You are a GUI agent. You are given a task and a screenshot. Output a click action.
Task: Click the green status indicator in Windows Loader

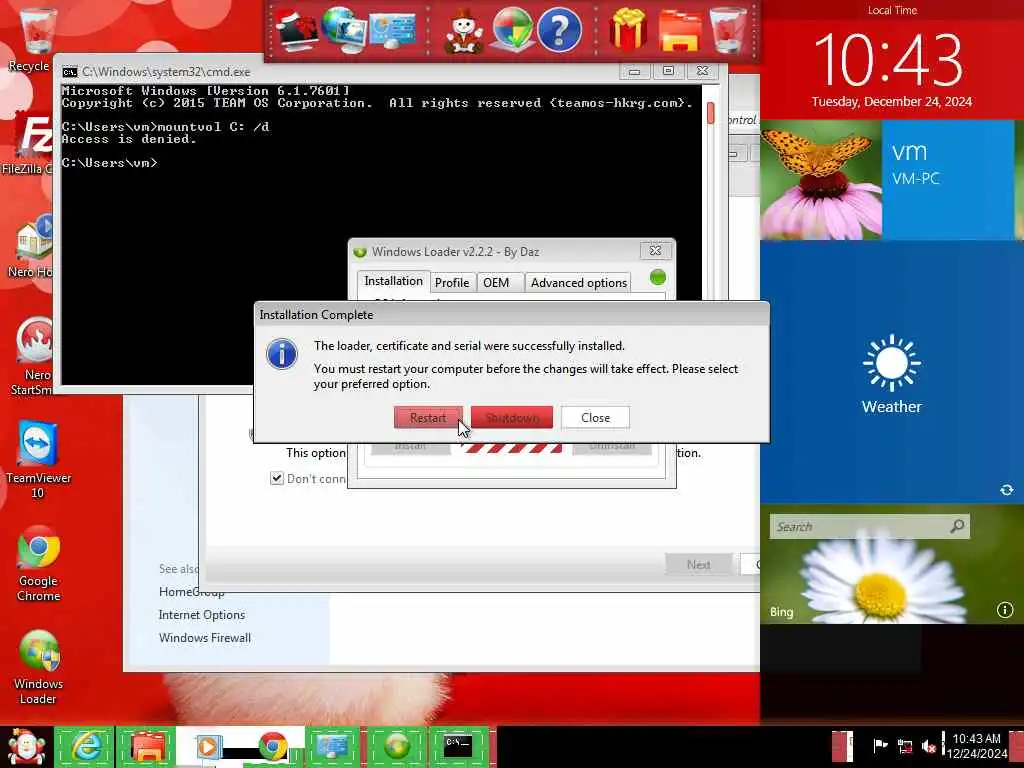click(658, 278)
